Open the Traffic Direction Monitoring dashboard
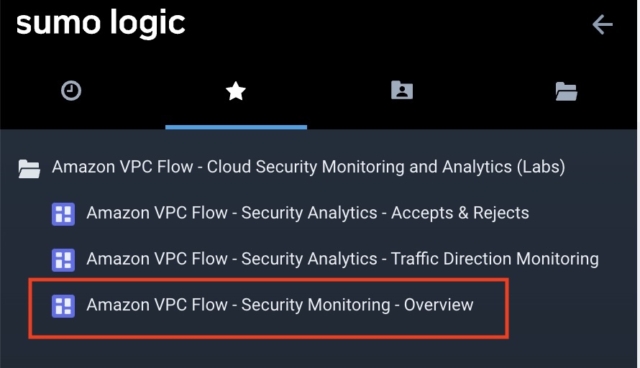Screen dimensions: 640x368 pos(342,259)
